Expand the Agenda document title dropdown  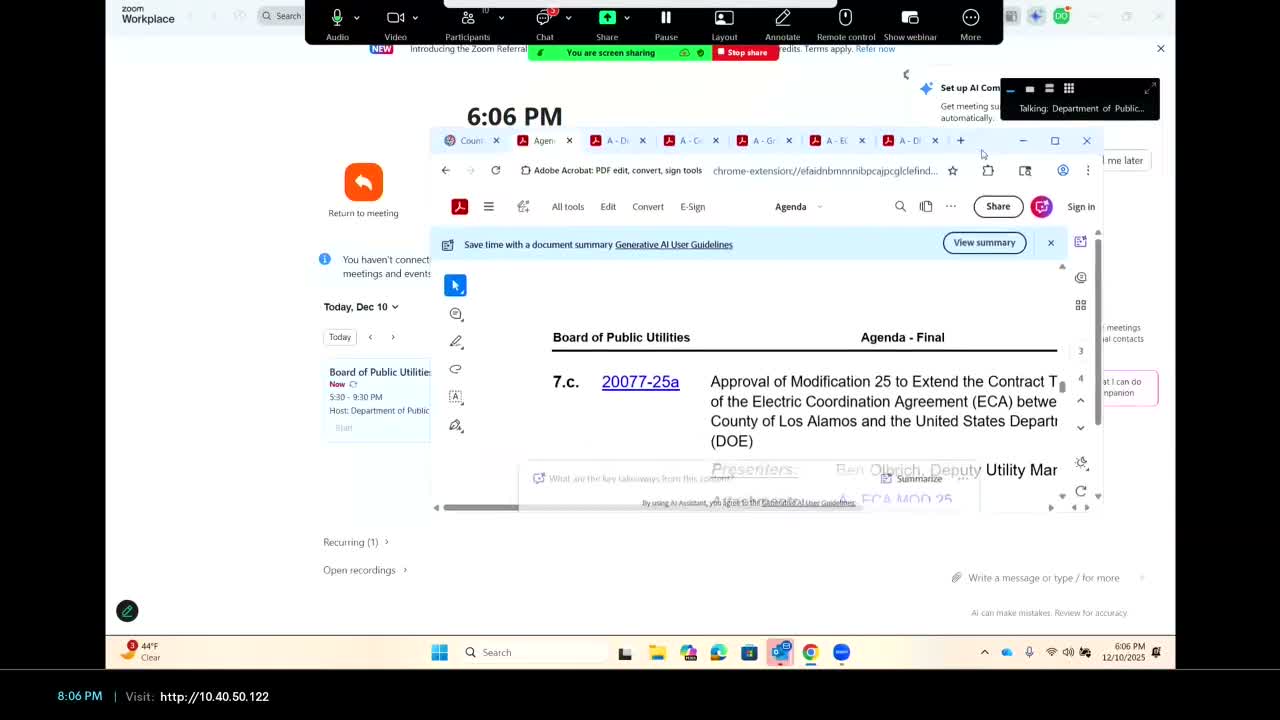pos(798,207)
